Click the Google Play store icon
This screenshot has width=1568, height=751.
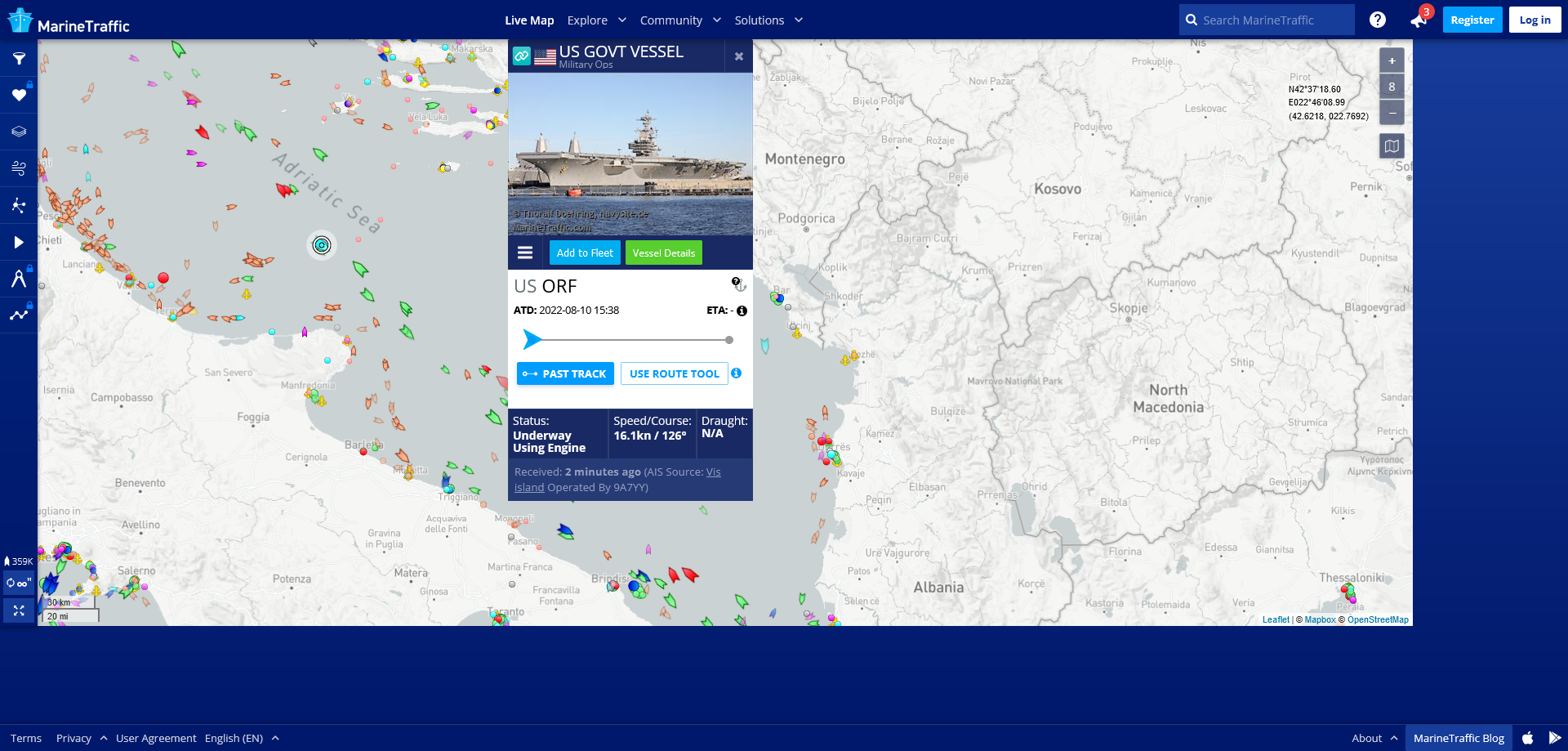[x=1554, y=738]
